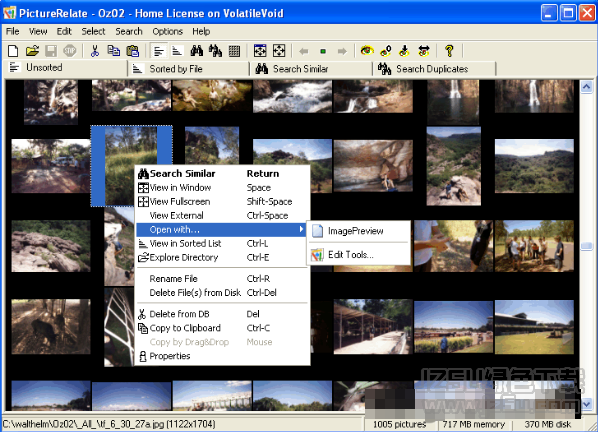Click the Save floppy disk toolbar icon

[x=51, y=50]
